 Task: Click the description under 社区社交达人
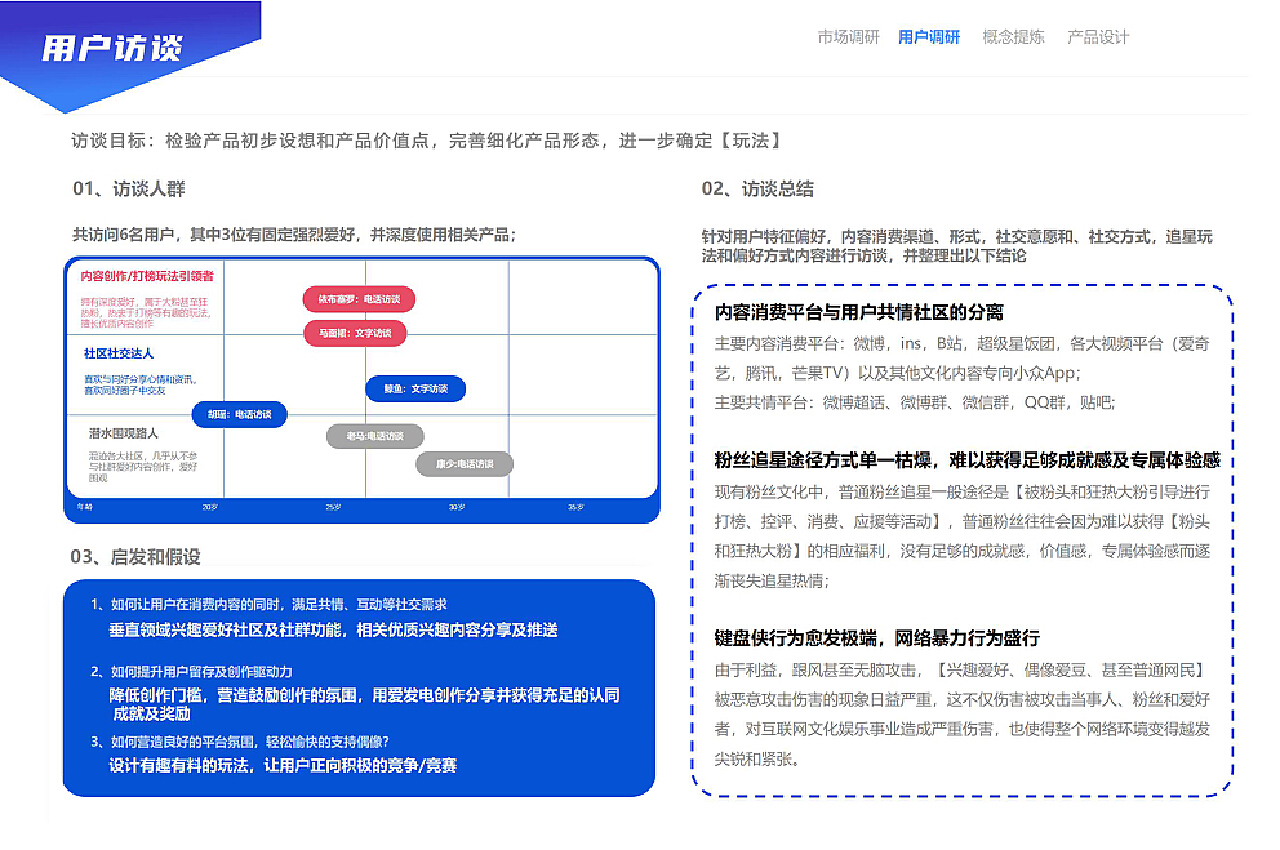pyautogui.click(x=140, y=385)
